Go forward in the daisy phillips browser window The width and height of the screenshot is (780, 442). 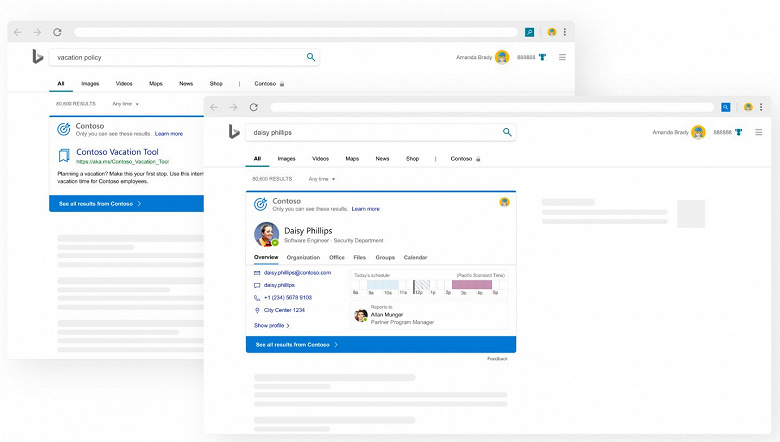click(233, 107)
